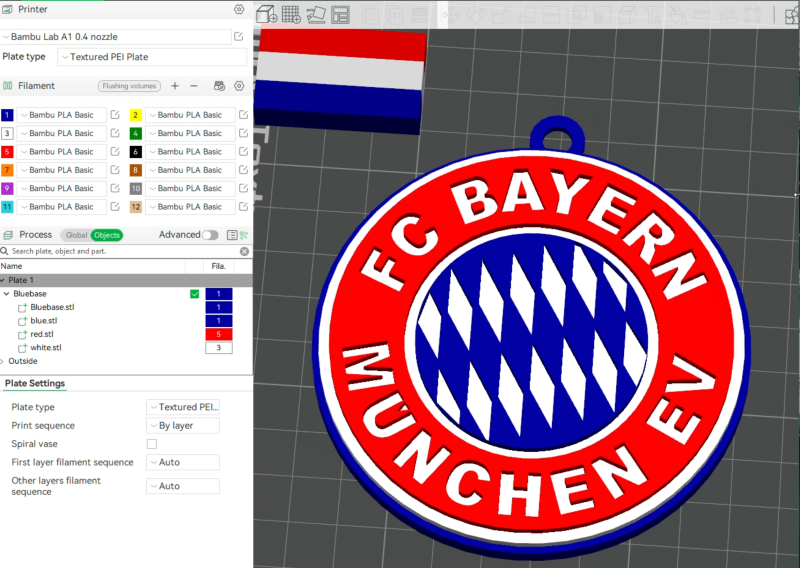Select the Plate Settings tab
The image size is (800, 568).
pos(35,383)
